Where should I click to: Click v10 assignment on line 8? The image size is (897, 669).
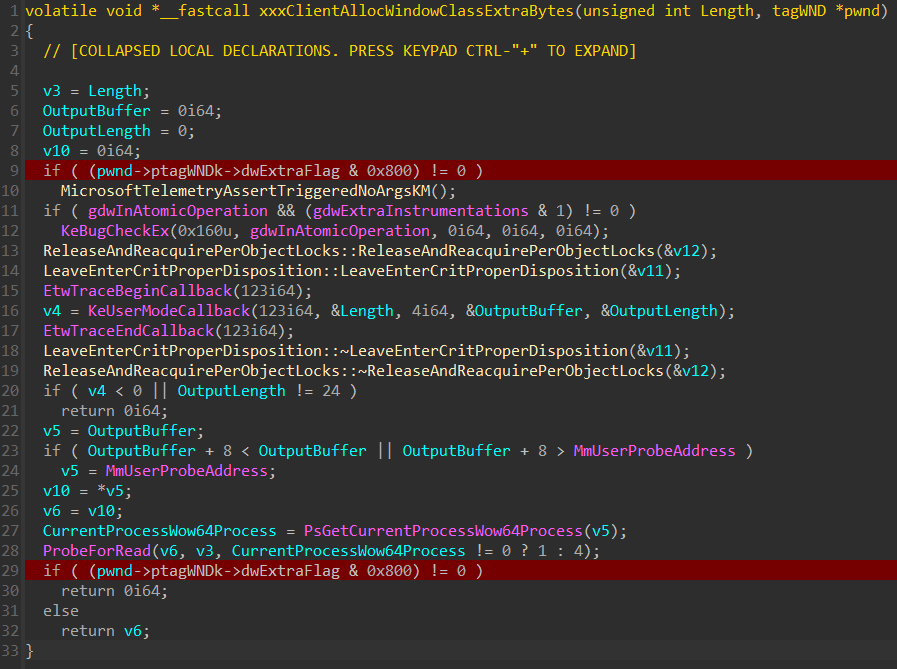click(x=92, y=151)
